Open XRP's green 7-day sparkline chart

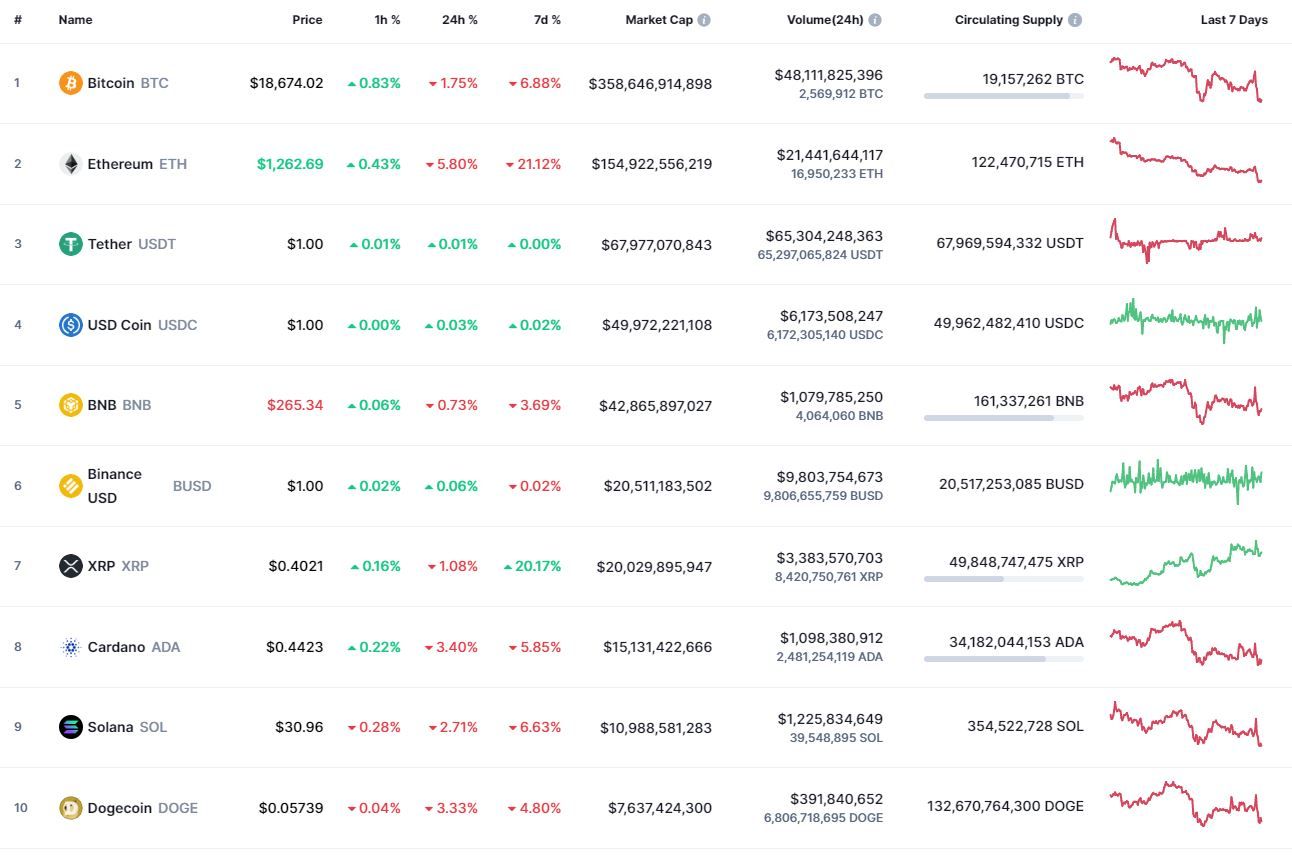(x=1186, y=563)
